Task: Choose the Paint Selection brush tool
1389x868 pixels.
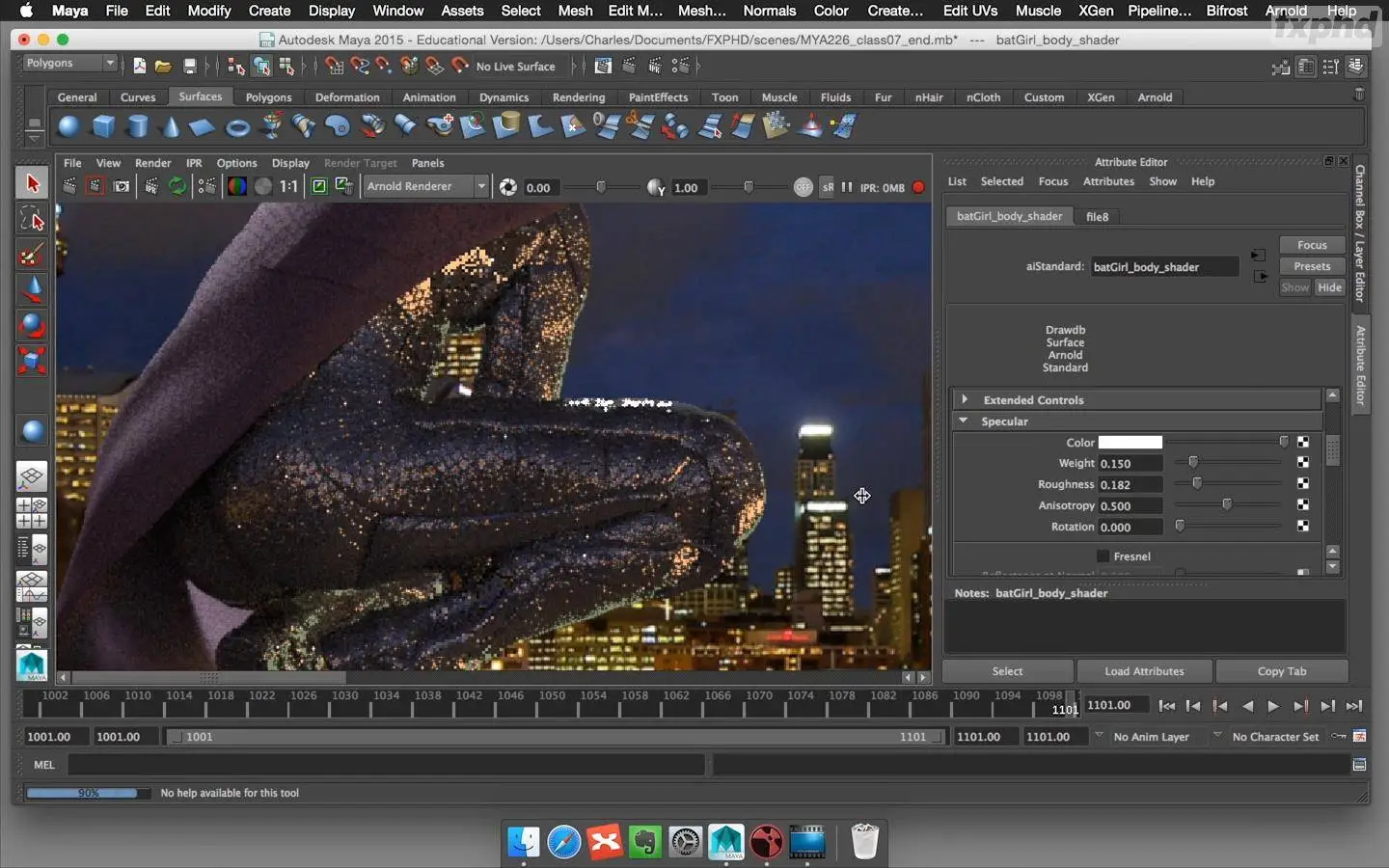Action: (32, 256)
